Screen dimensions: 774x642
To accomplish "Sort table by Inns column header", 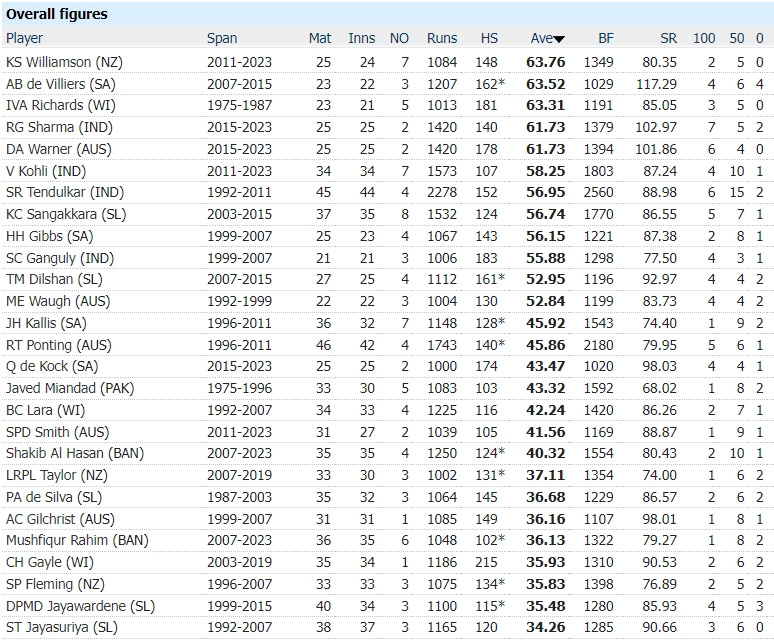I will (x=361, y=38).
